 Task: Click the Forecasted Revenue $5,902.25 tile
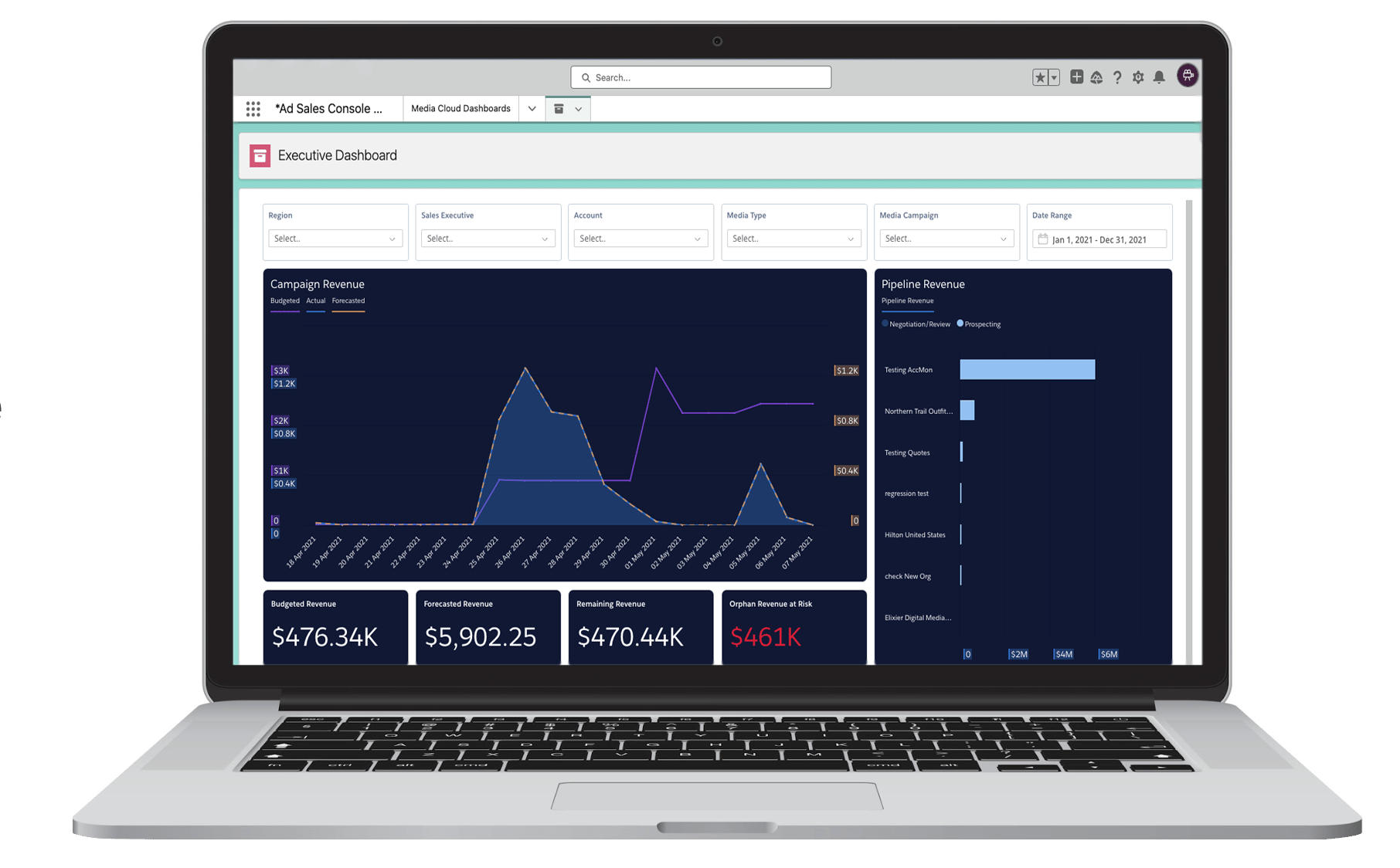click(488, 627)
